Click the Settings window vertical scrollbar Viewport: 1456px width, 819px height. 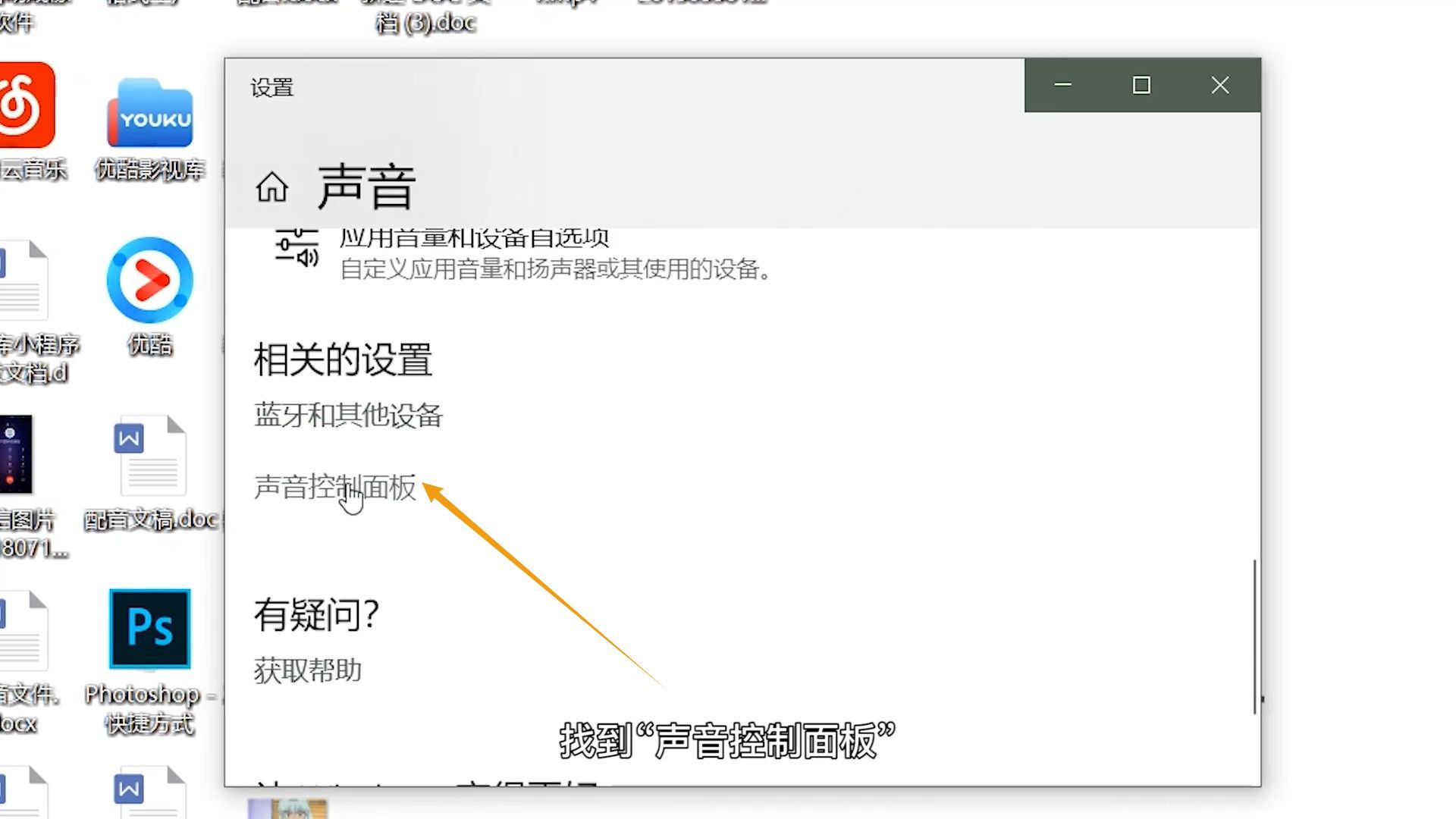click(x=1254, y=637)
